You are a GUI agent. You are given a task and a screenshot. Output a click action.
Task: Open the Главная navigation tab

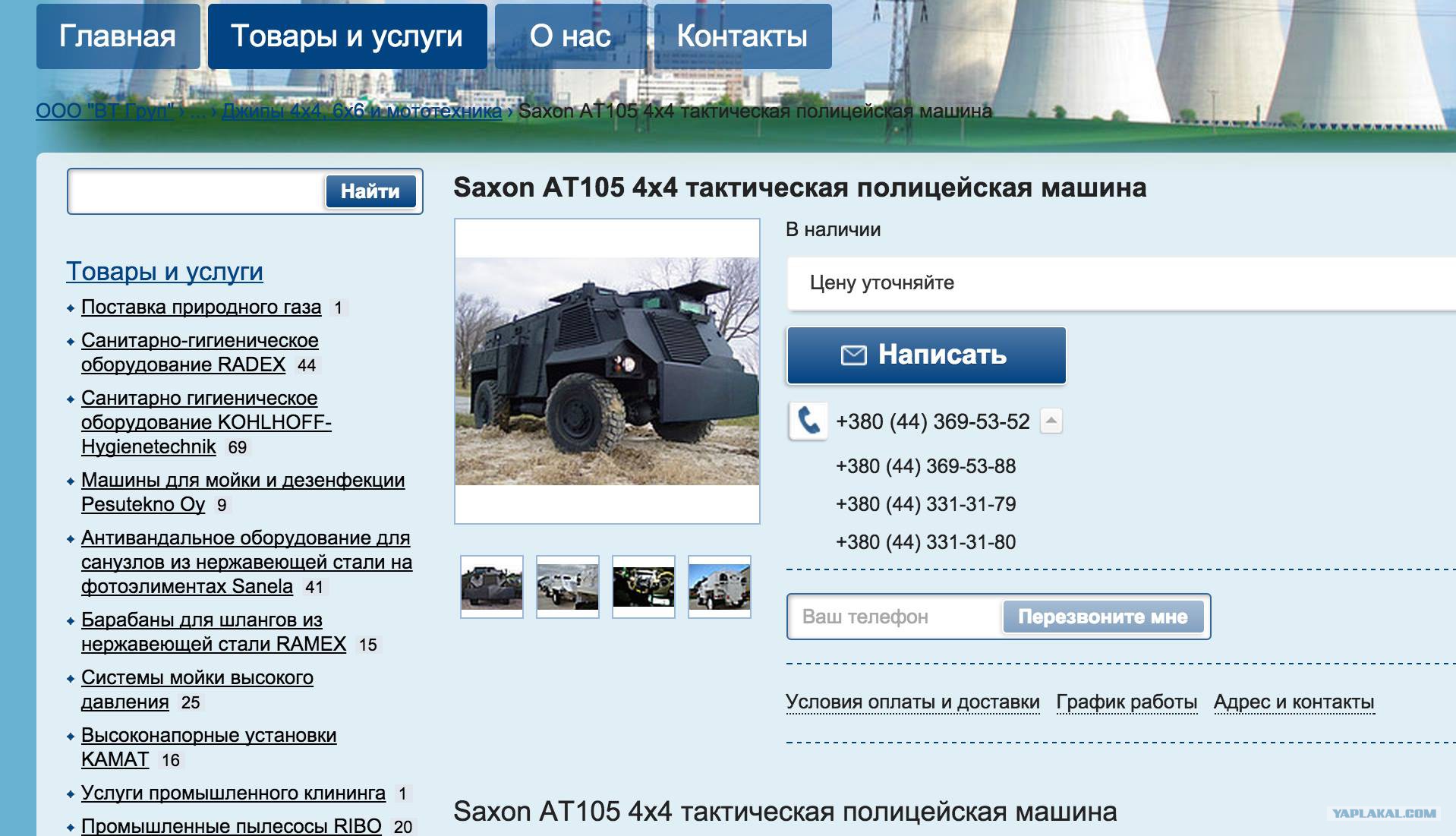click(x=118, y=36)
